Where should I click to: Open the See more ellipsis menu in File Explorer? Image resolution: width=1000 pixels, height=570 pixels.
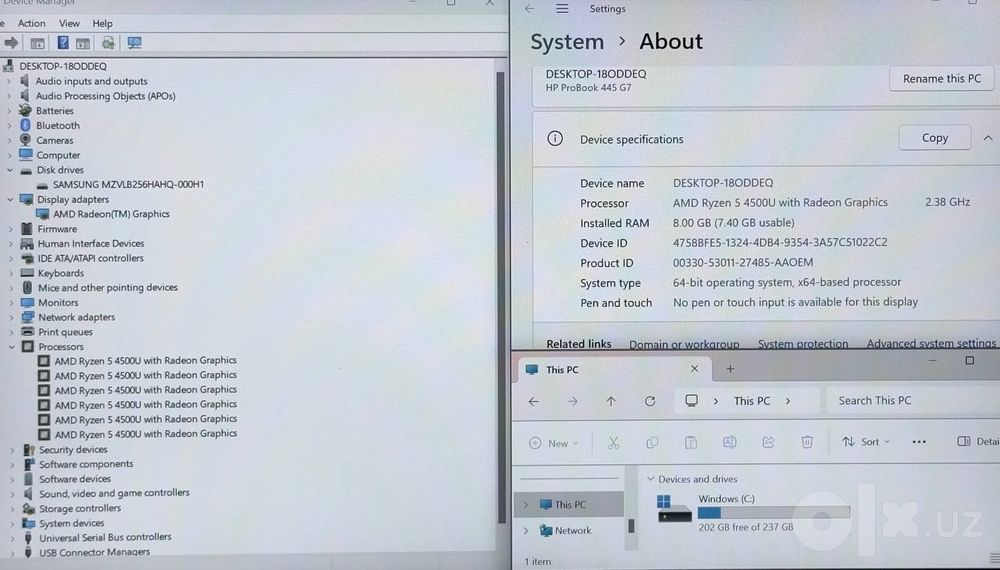click(919, 442)
